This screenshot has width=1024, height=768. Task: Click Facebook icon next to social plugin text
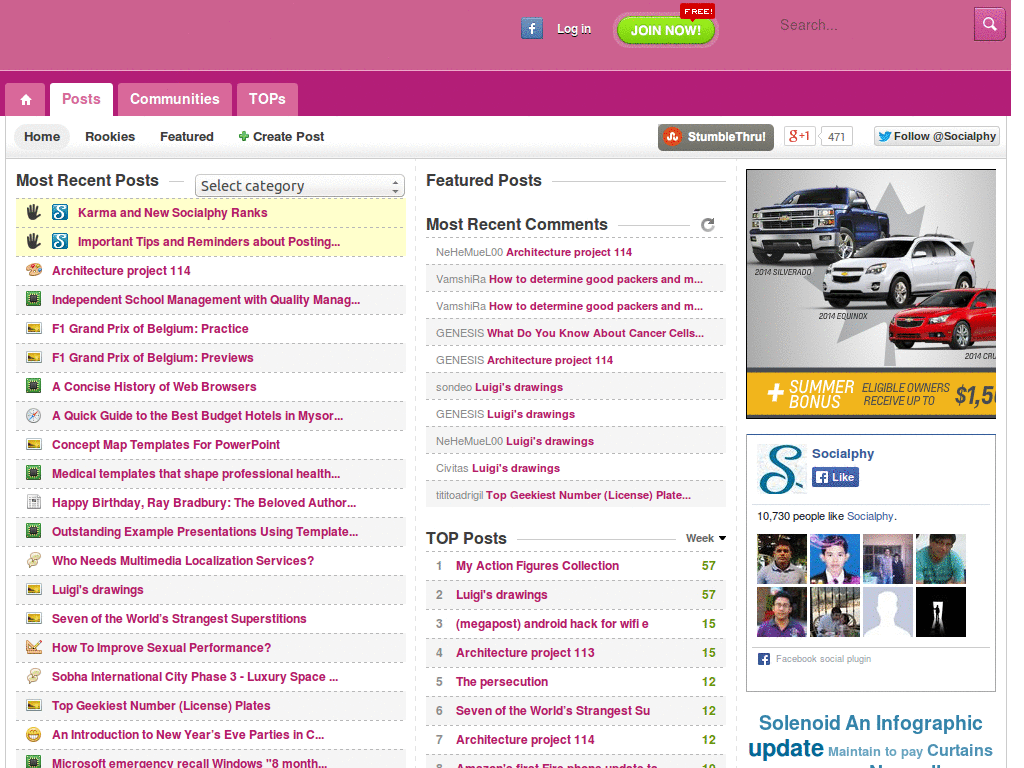(x=763, y=659)
